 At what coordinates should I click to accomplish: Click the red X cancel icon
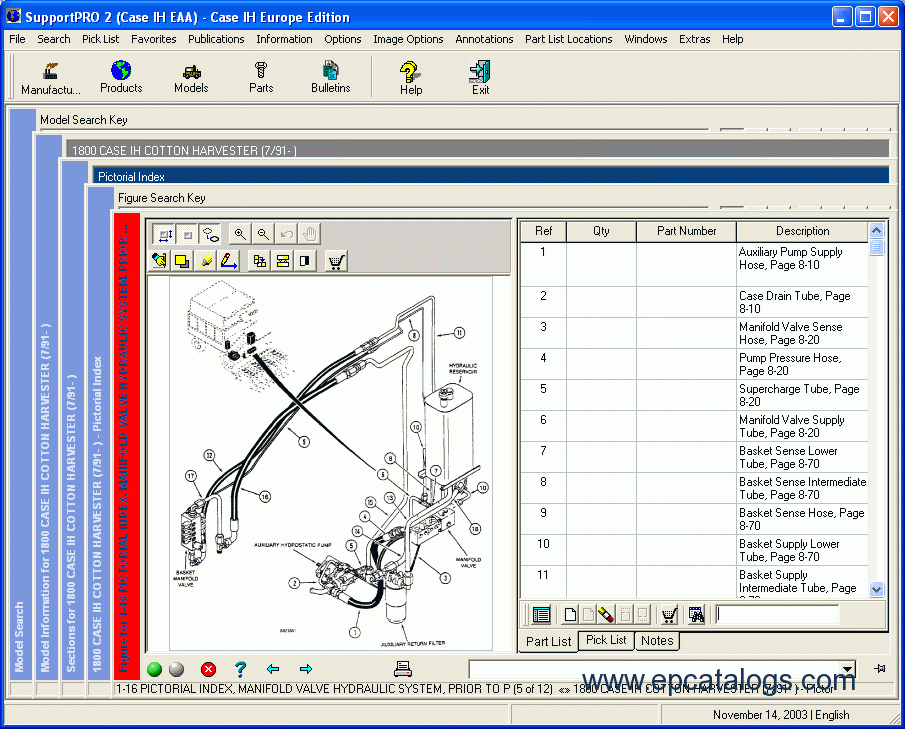pos(208,669)
